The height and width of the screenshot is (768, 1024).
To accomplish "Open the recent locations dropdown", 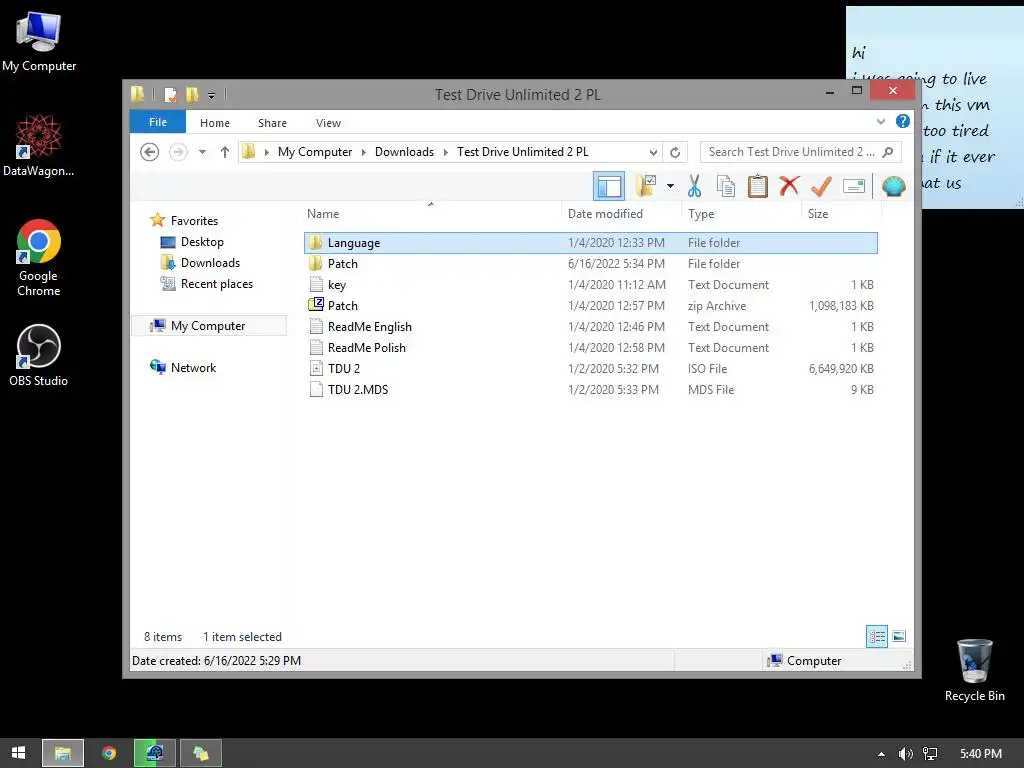I will point(202,152).
